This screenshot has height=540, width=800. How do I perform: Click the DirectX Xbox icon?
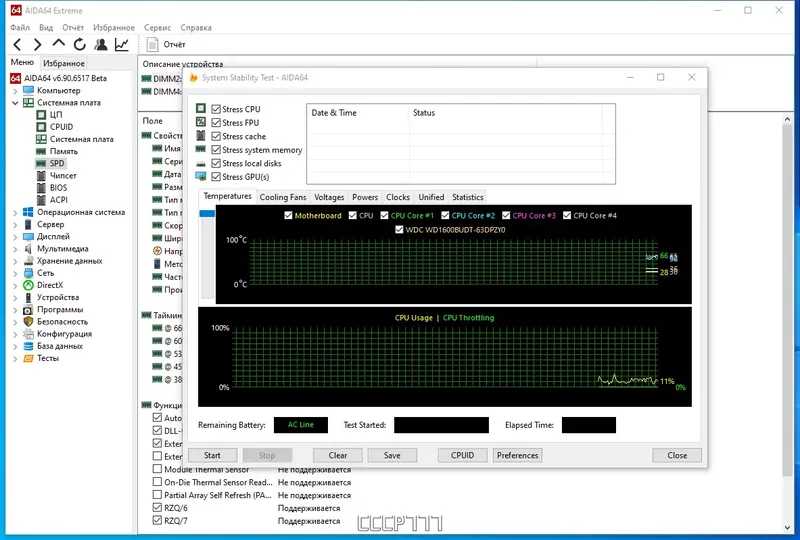(29, 285)
